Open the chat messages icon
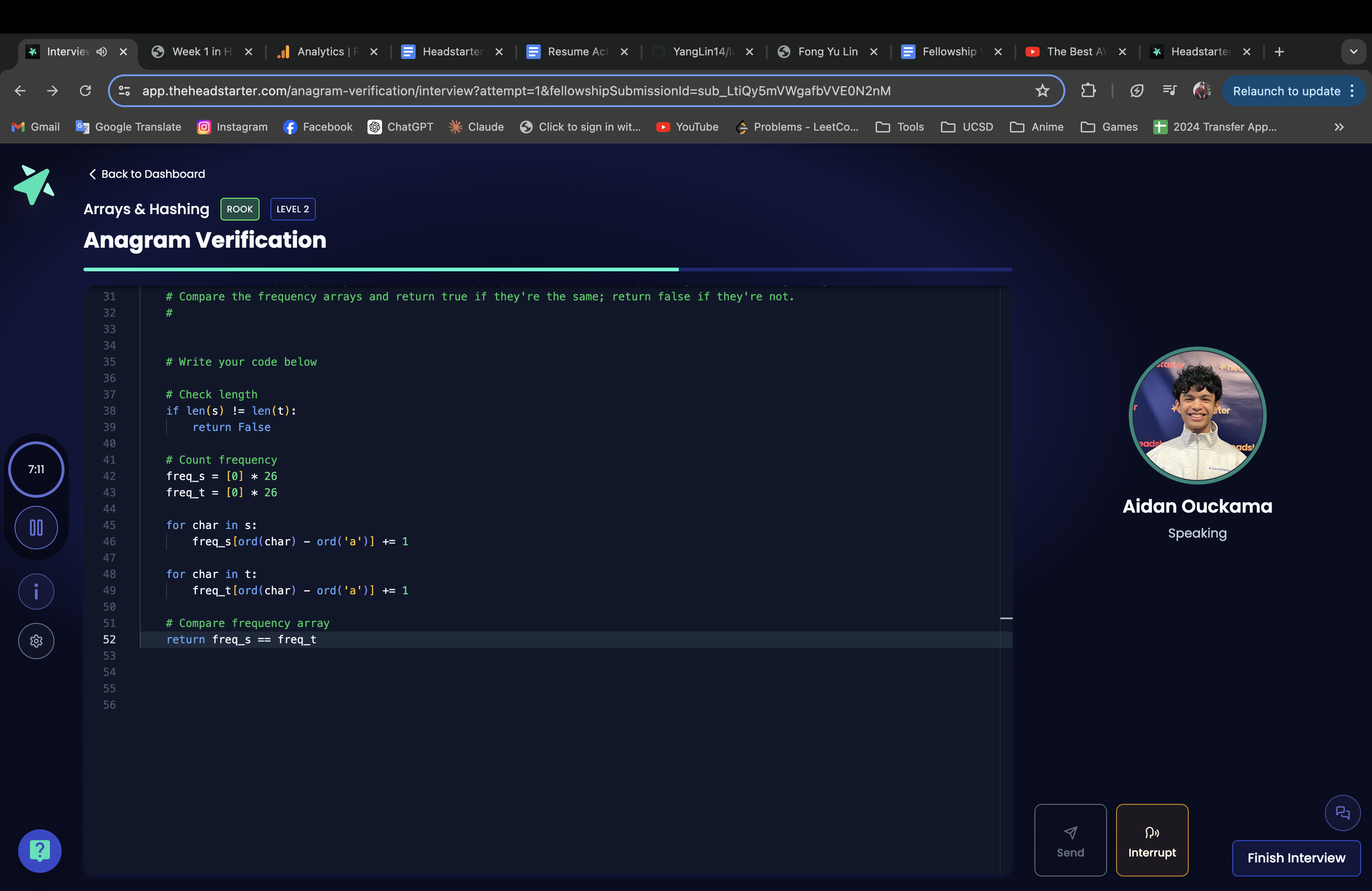This screenshot has width=1372, height=891. click(1343, 813)
